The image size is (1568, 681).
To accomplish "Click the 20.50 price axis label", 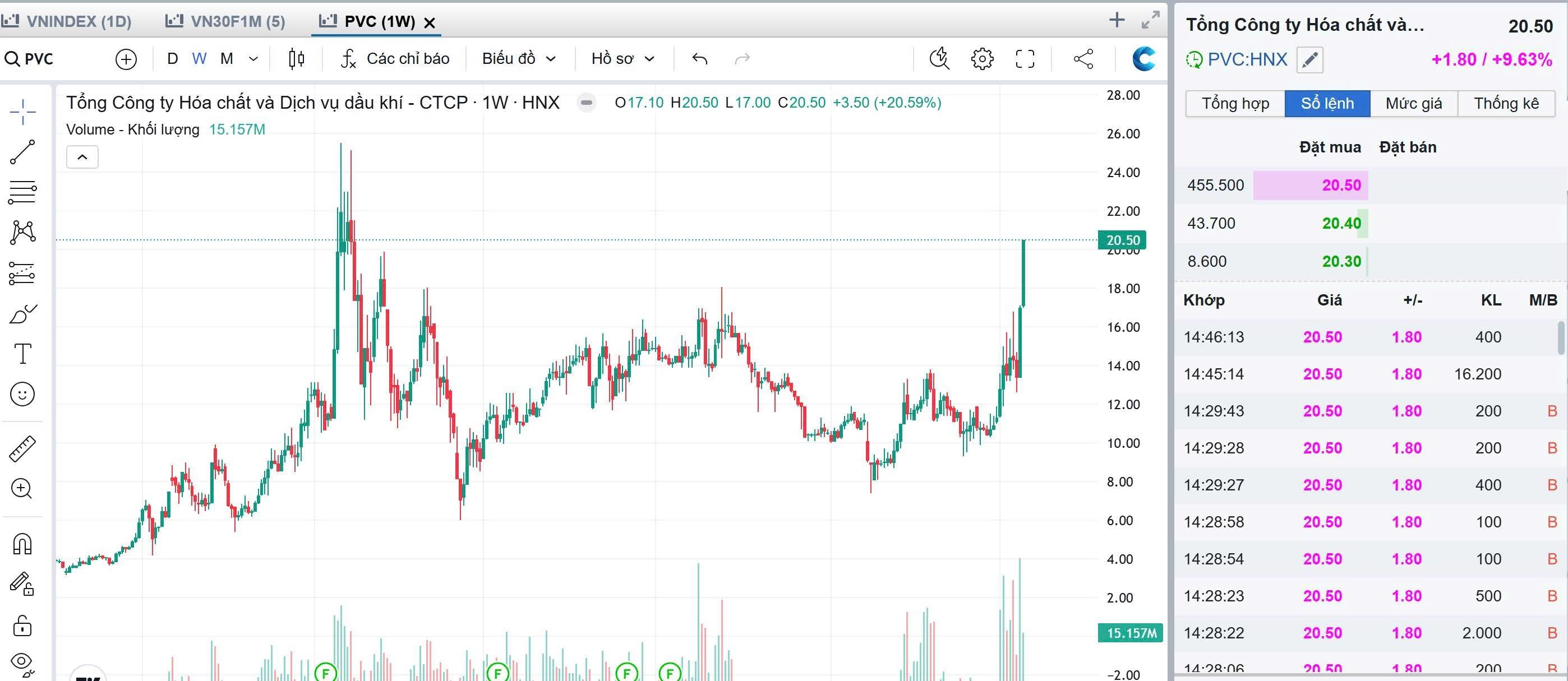I will [1122, 240].
